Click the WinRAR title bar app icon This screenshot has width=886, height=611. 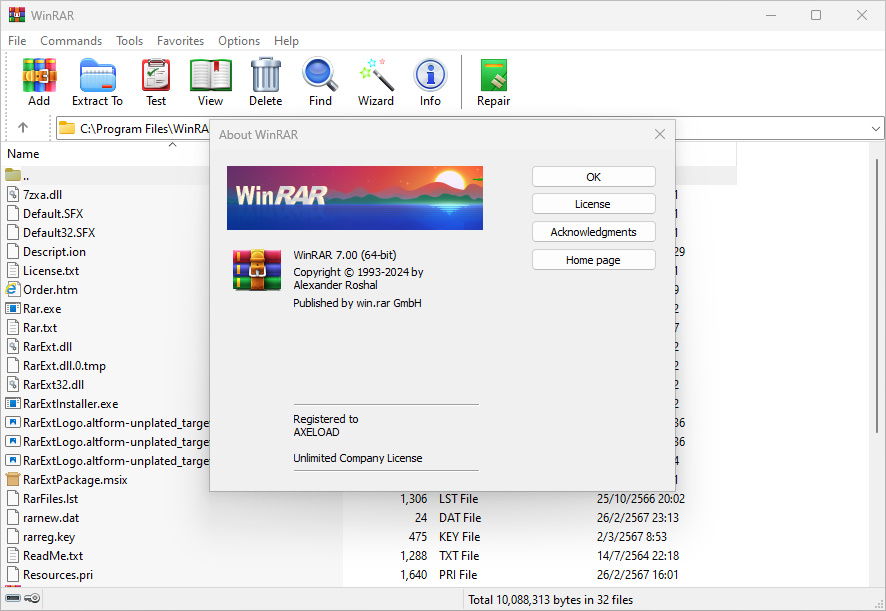(17, 15)
